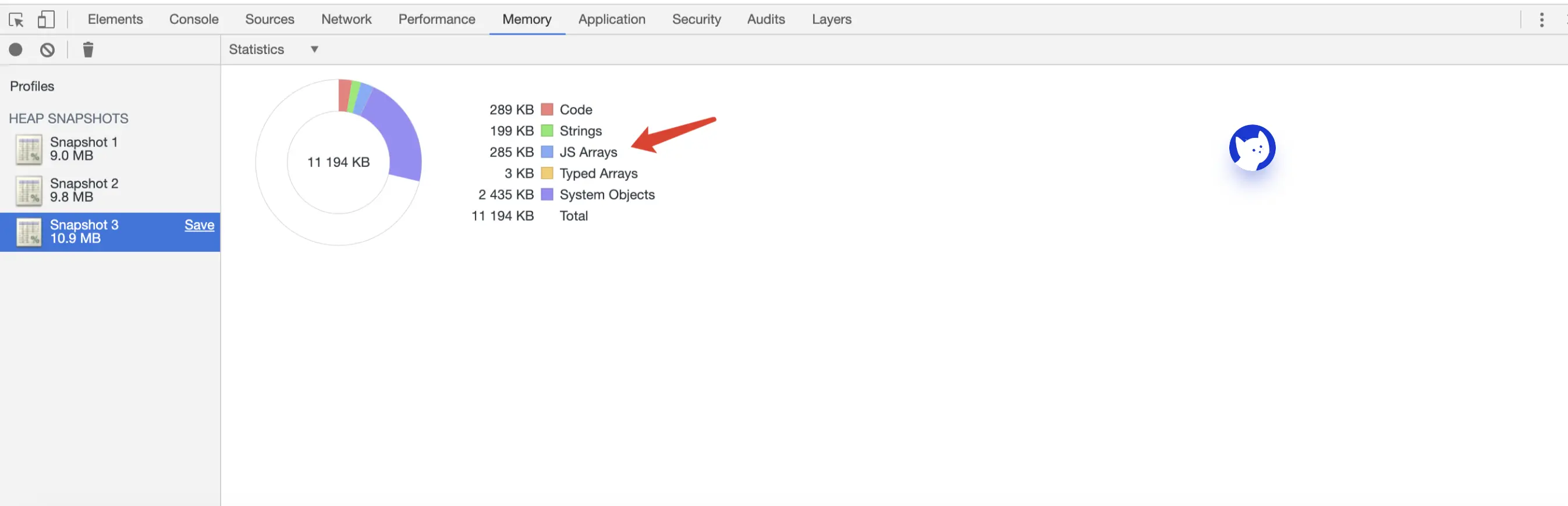This screenshot has width=1568, height=506.
Task: Click the heap donut chart center
Action: click(338, 162)
